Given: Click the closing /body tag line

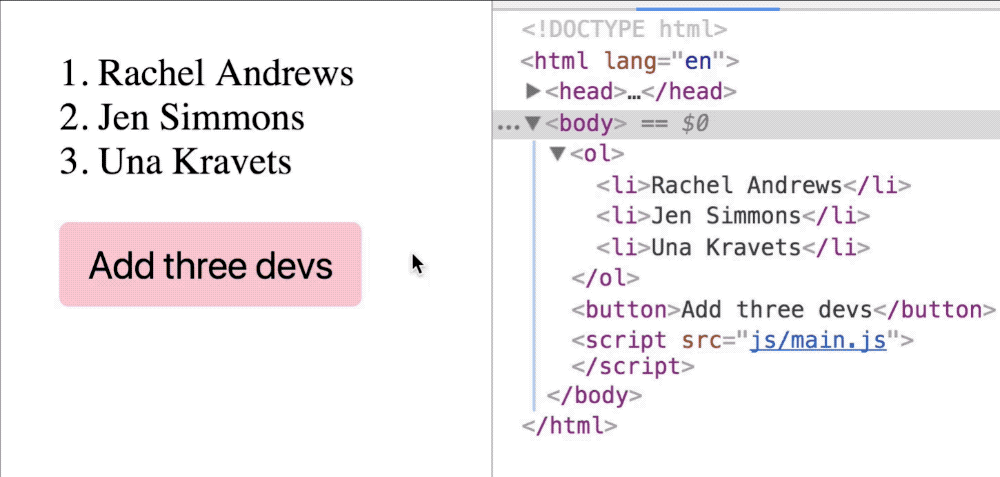Looking at the screenshot, I should pos(595,395).
